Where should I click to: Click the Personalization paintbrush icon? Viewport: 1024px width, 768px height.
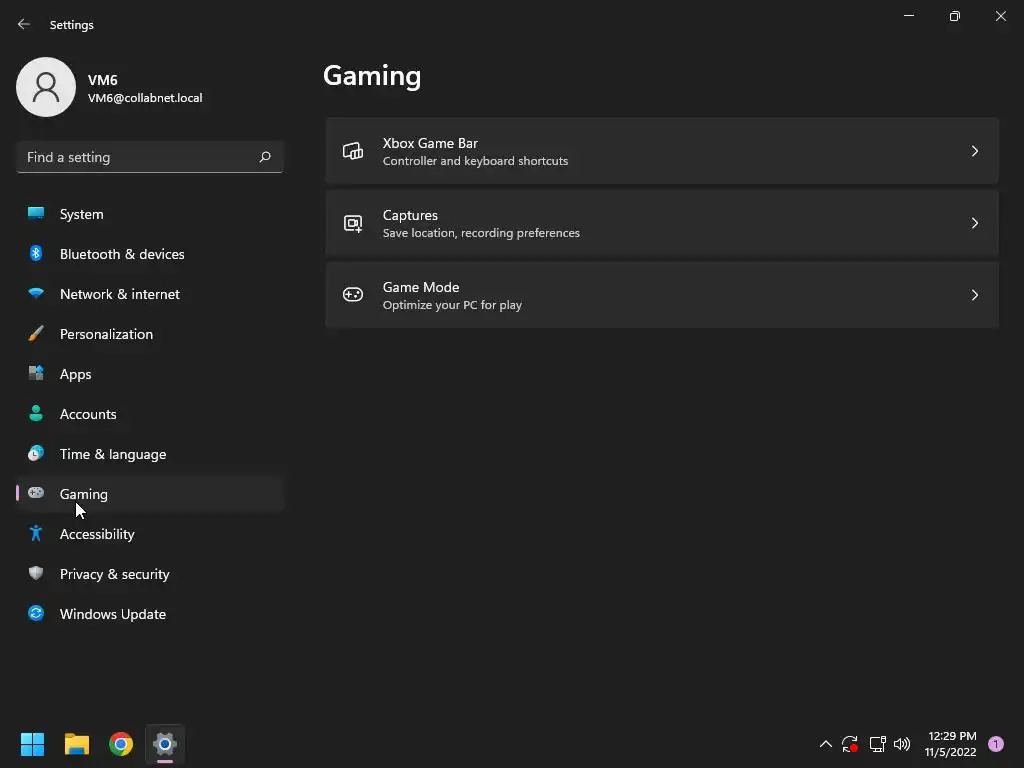pos(36,333)
